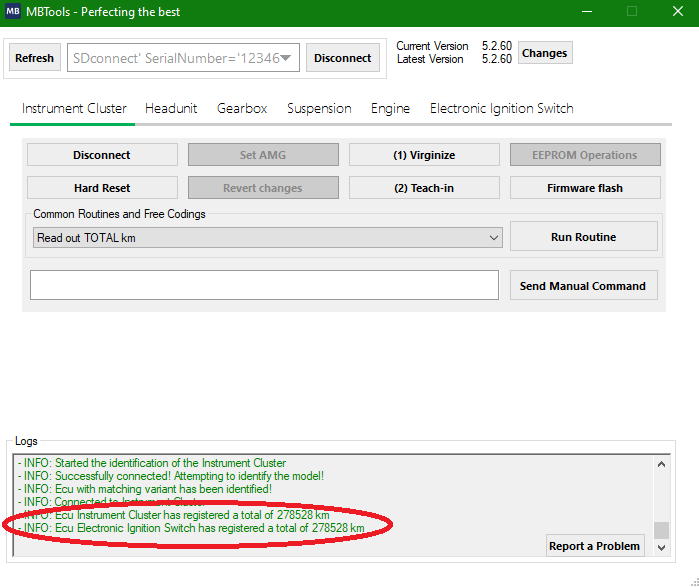The image size is (699, 587).
Task: Click the Refresh button
Action: 34,58
